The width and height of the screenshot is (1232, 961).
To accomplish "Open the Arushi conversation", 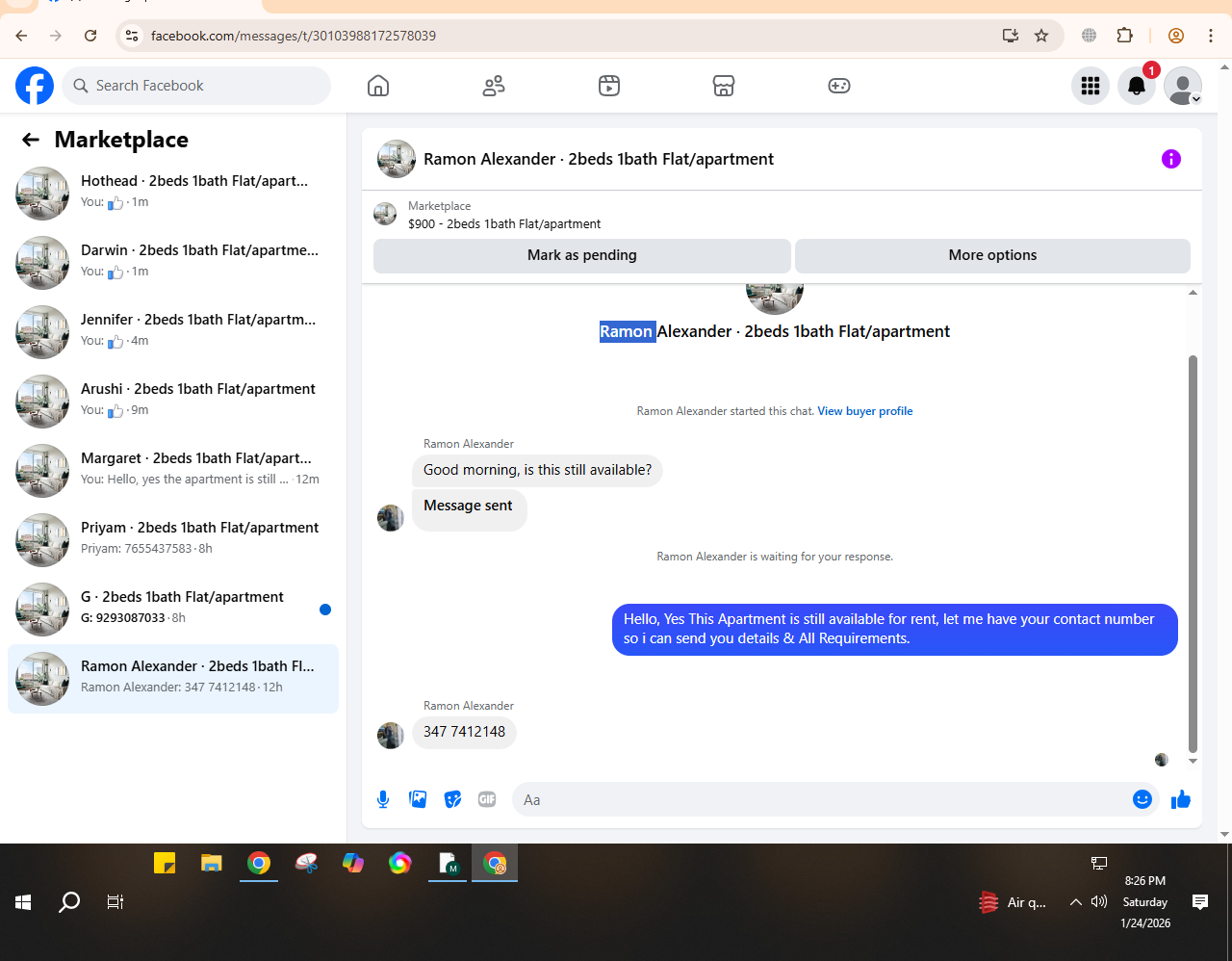I will pyautogui.click(x=173, y=402).
